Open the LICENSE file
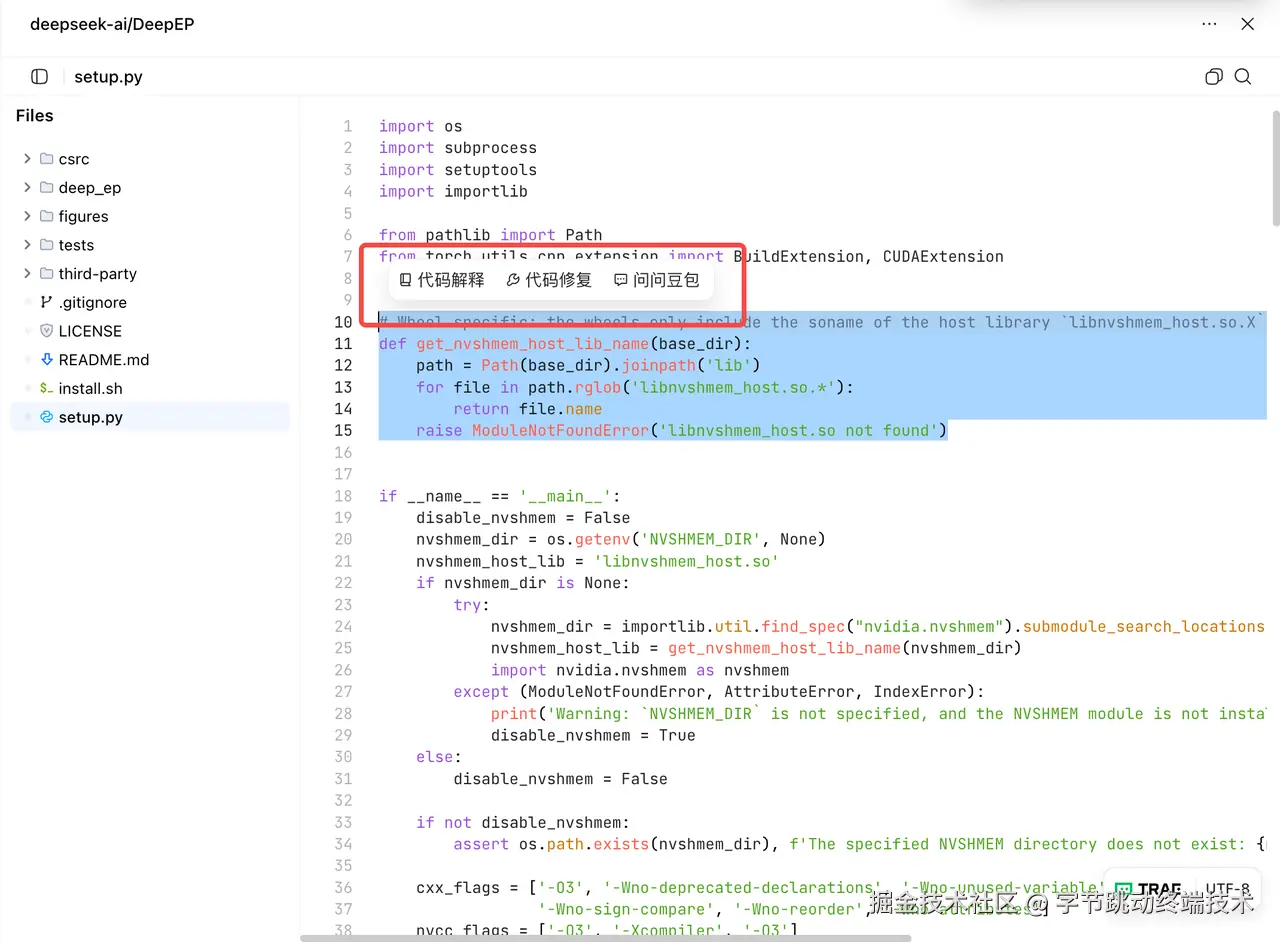Screen dimensions: 1280x942 150,331
